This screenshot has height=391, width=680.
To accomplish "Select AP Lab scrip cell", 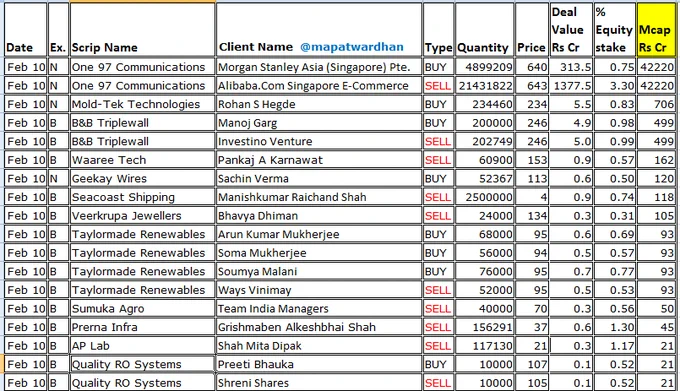I will pyautogui.click(x=142, y=346).
